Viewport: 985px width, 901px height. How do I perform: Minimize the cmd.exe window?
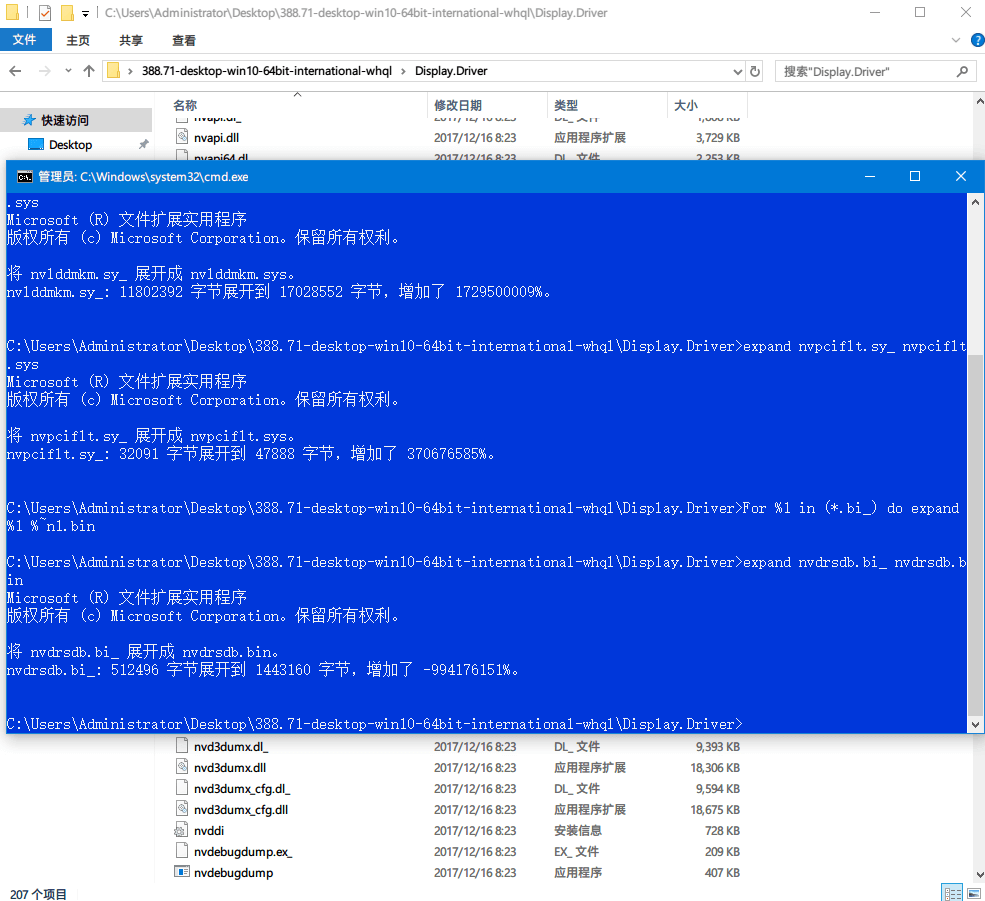(x=869, y=177)
